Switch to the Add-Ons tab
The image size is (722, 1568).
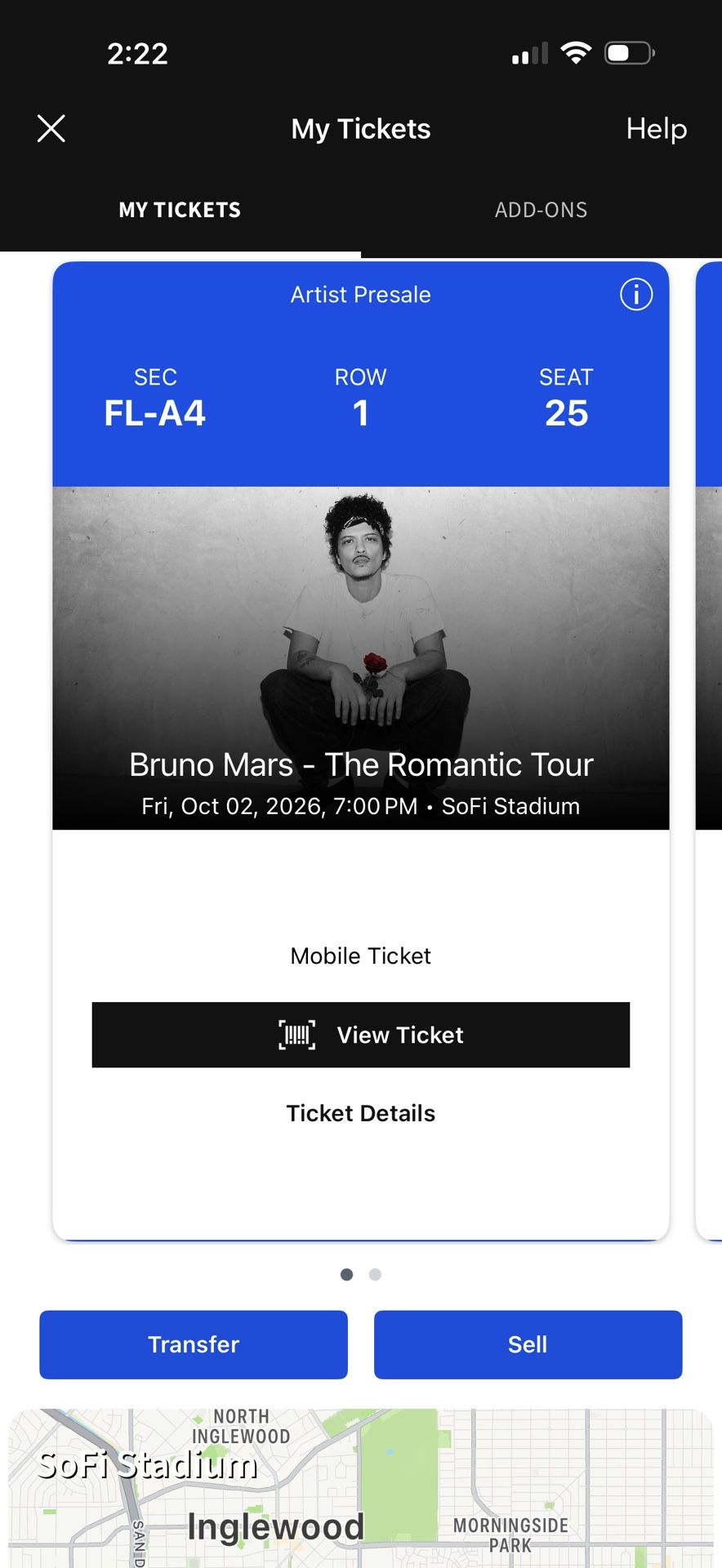541,210
